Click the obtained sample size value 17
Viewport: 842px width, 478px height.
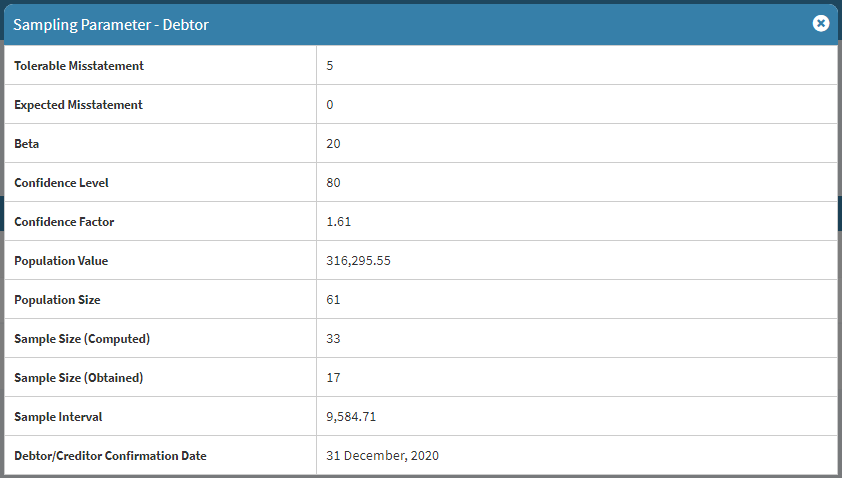[x=334, y=378]
